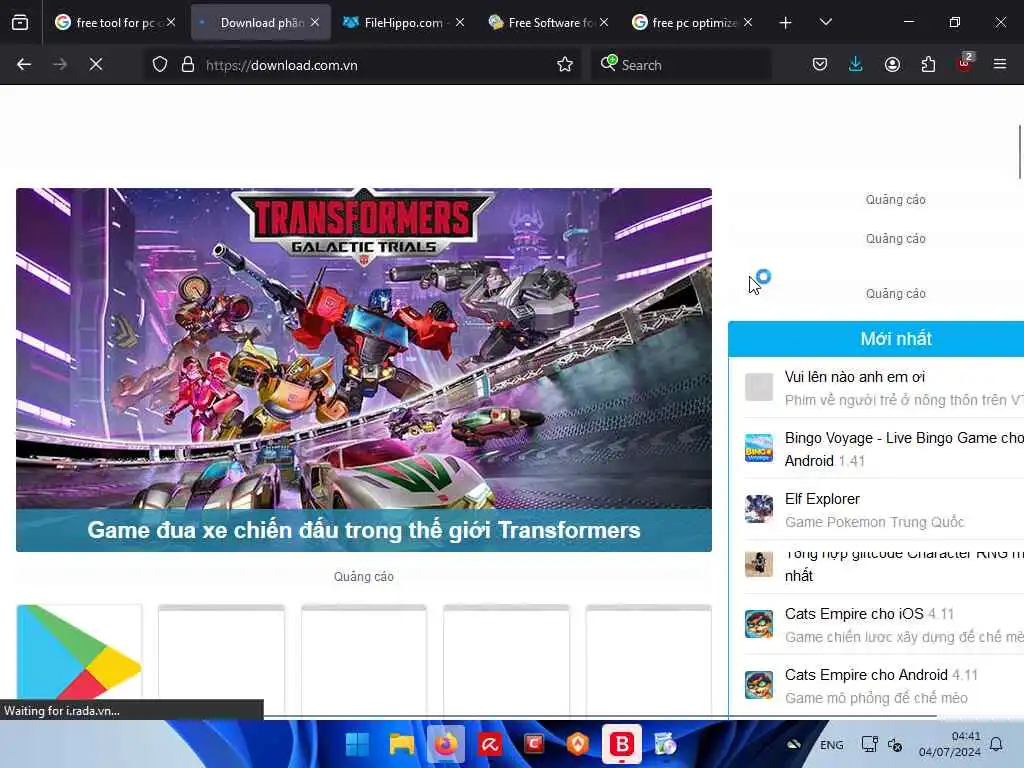1024x768 pixels.
Task: Open Cats Empire cho iOS link
Action: click(854, 614)
